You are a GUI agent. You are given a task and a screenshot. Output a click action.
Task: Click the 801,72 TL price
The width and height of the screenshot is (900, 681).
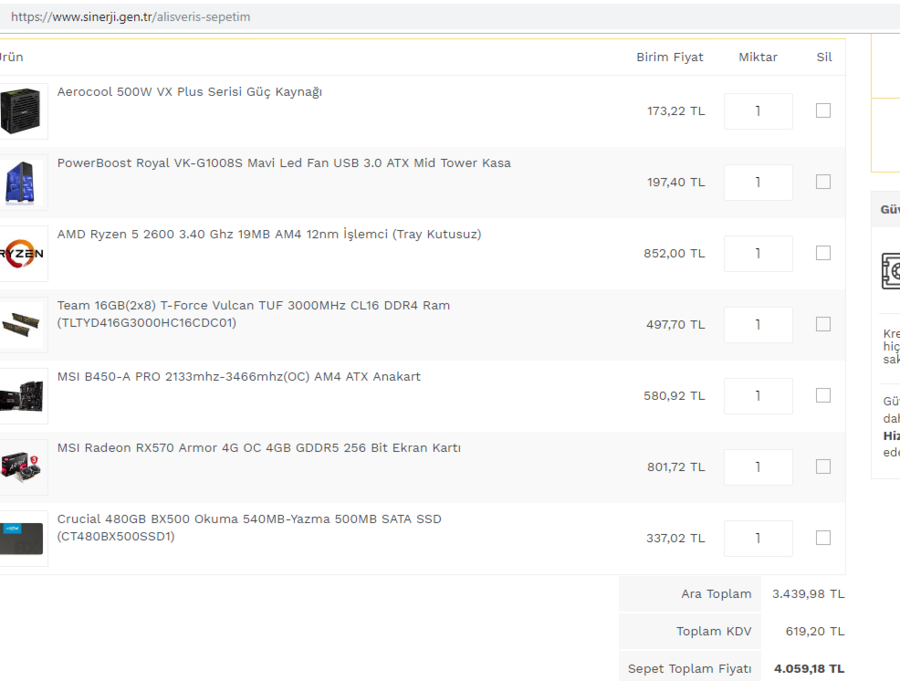[676, 467]
